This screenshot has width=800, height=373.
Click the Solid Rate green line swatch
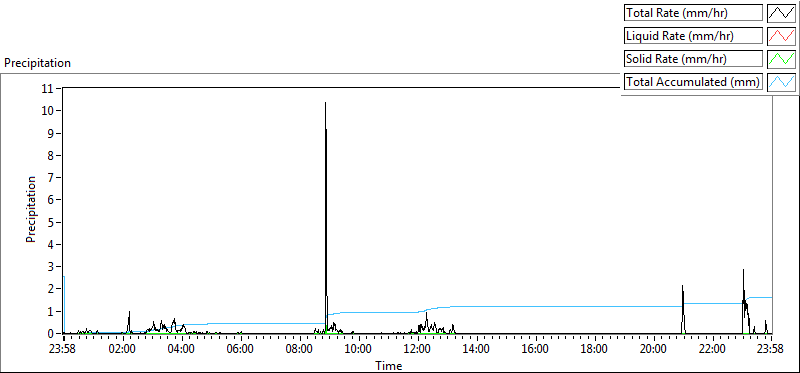click(782, 59)
